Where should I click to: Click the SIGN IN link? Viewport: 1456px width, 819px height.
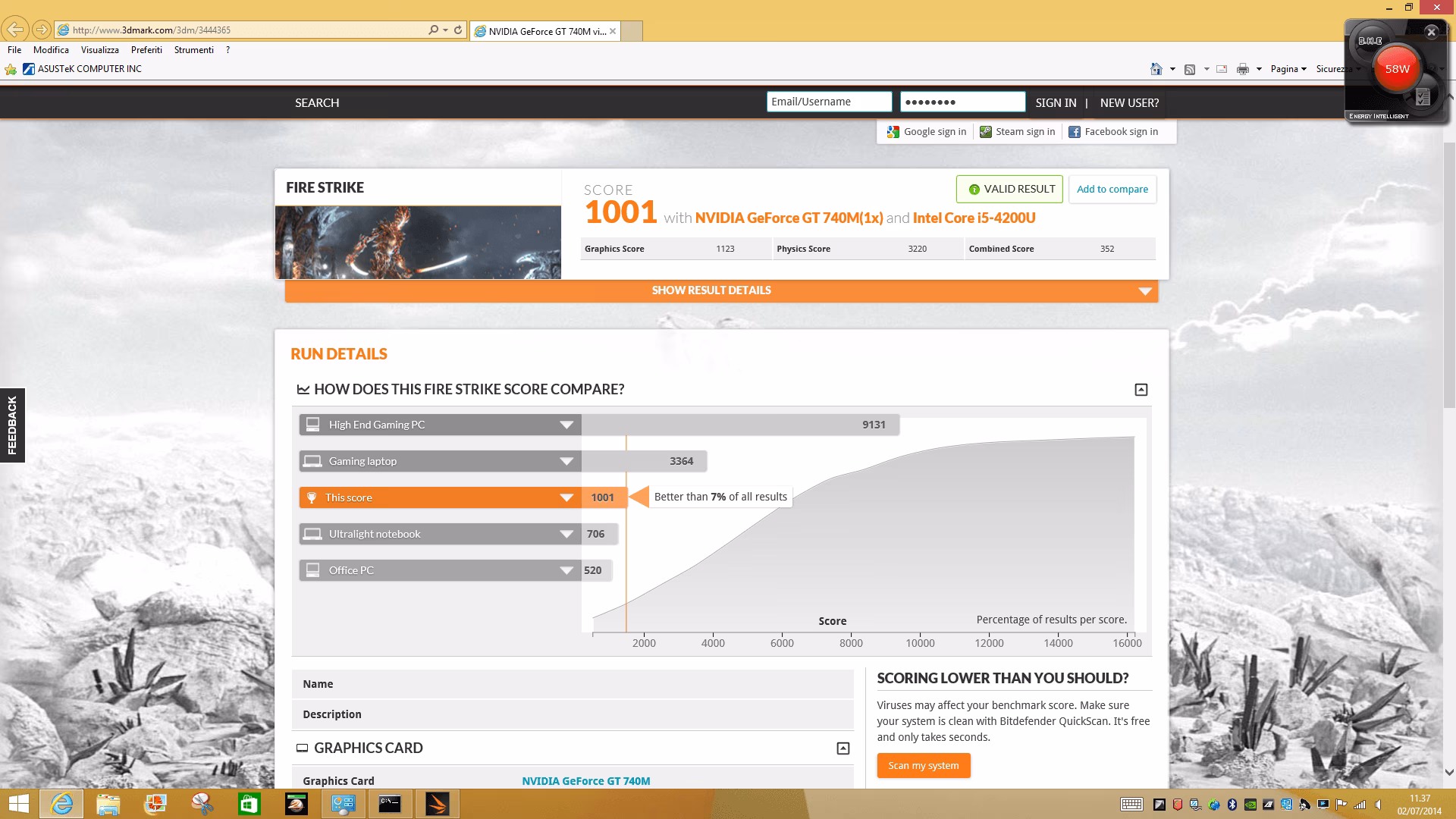point(1056,103)
